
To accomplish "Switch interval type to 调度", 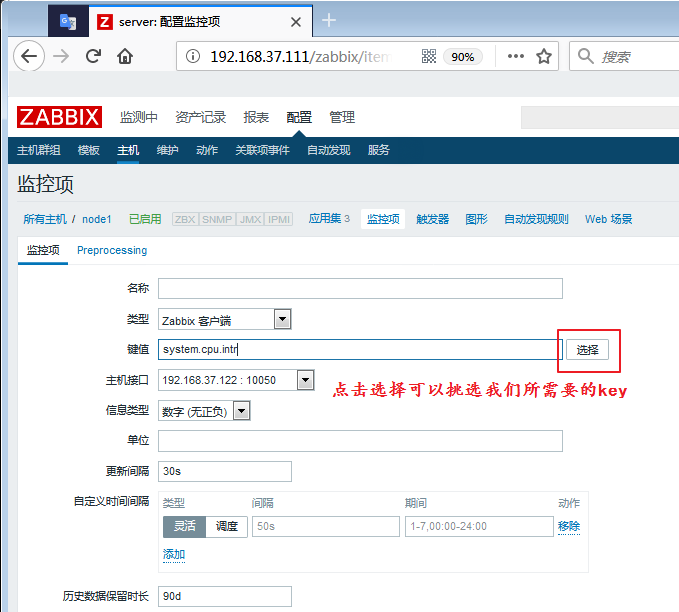I will (x=227, y=526).
